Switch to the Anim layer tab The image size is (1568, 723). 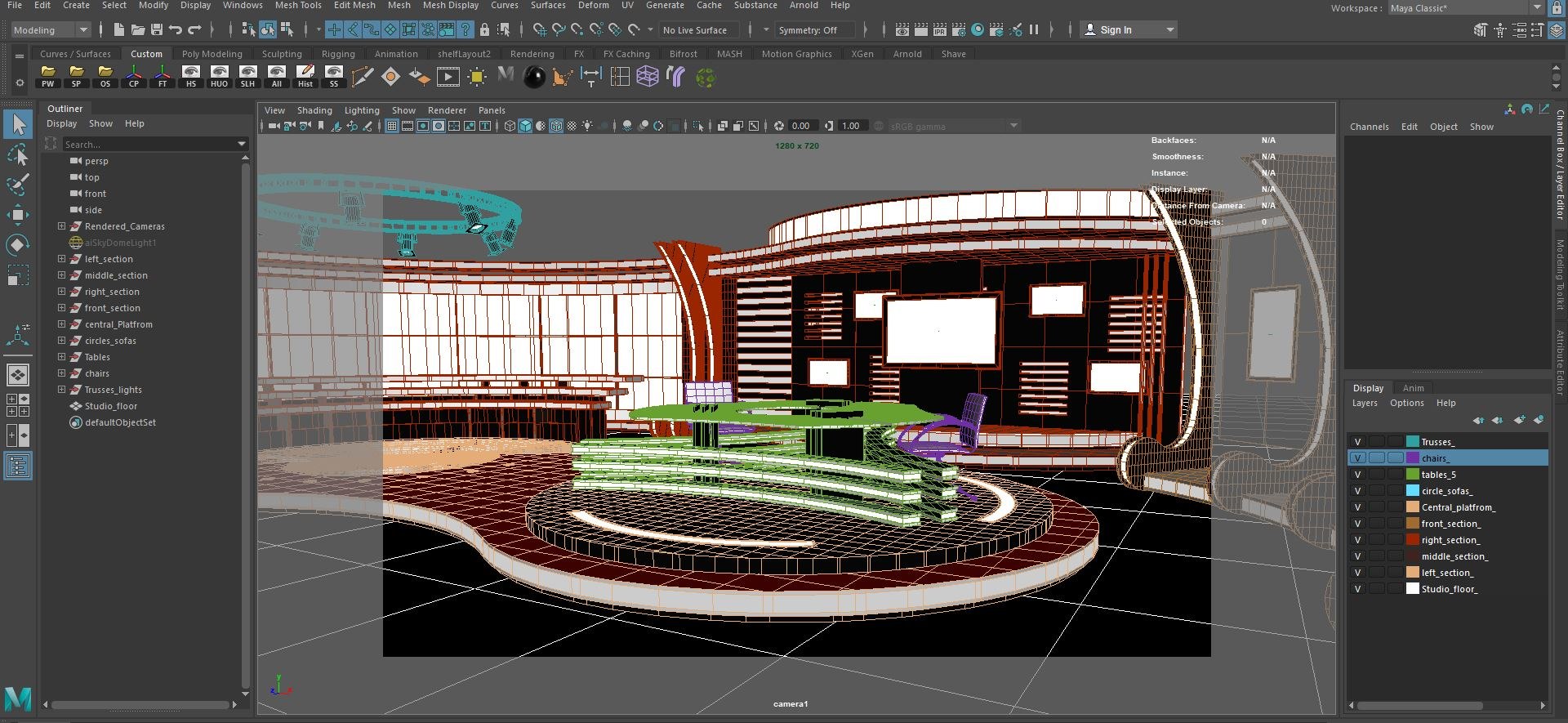click(1413, 388)
